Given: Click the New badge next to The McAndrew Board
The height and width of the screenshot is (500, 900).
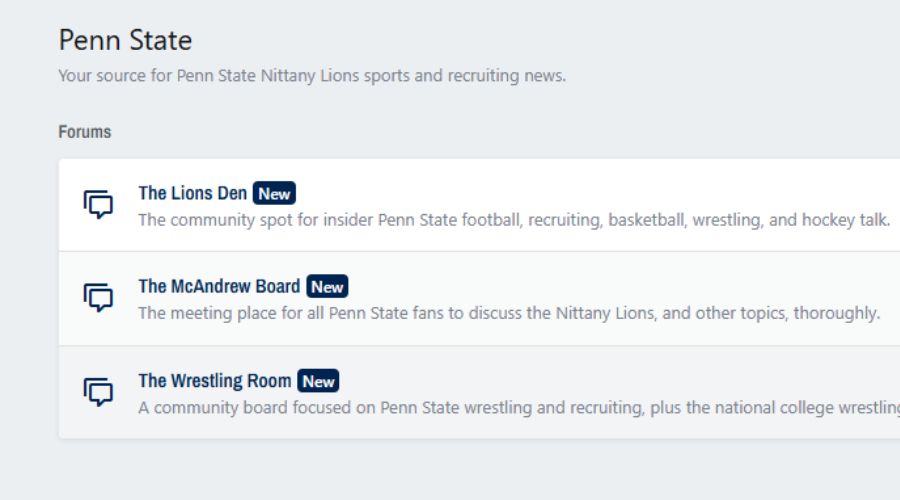Looking at the screenshot, I should 327,286.
